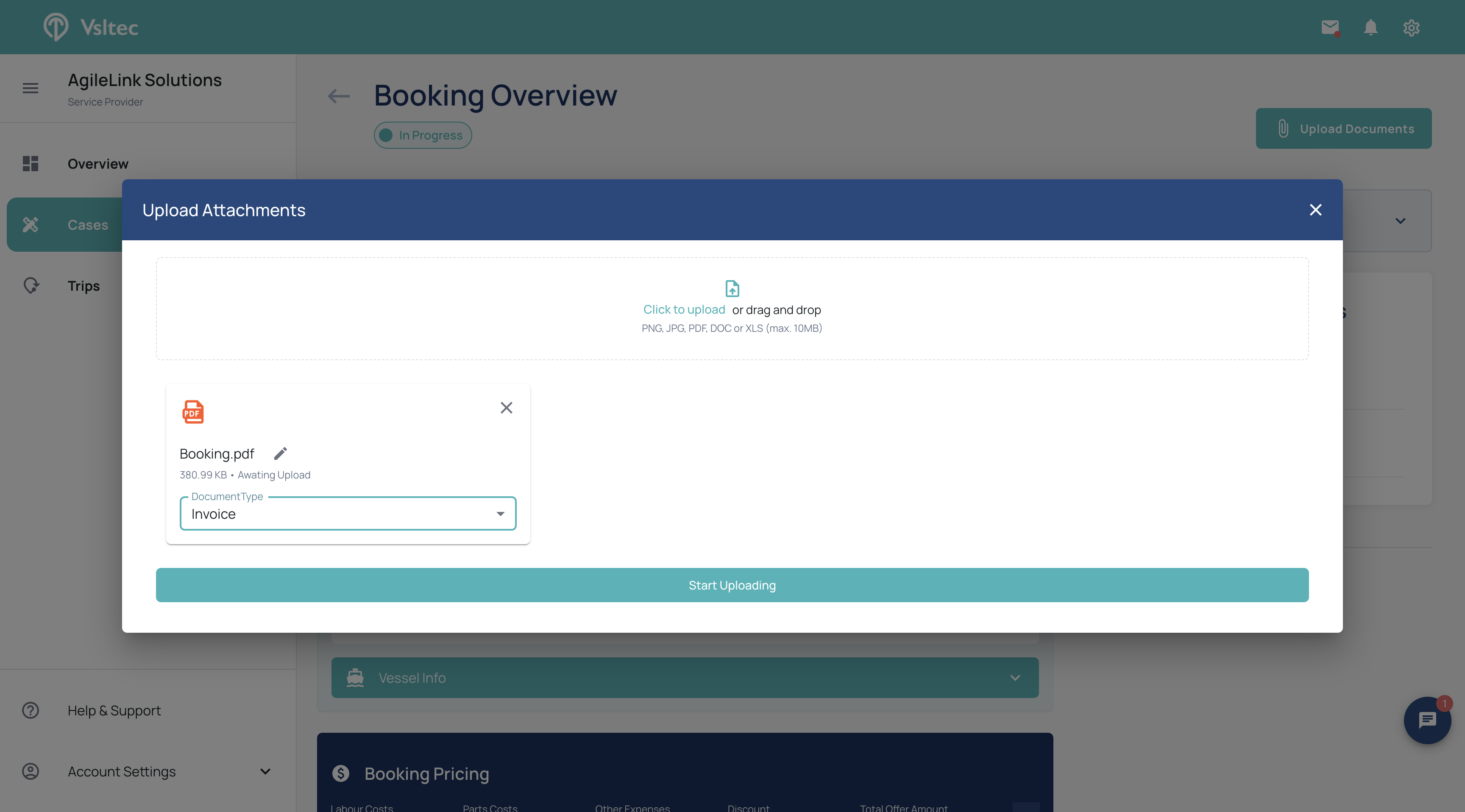
Task: Click the Vessel Info label text
Action: coord(412,678)
